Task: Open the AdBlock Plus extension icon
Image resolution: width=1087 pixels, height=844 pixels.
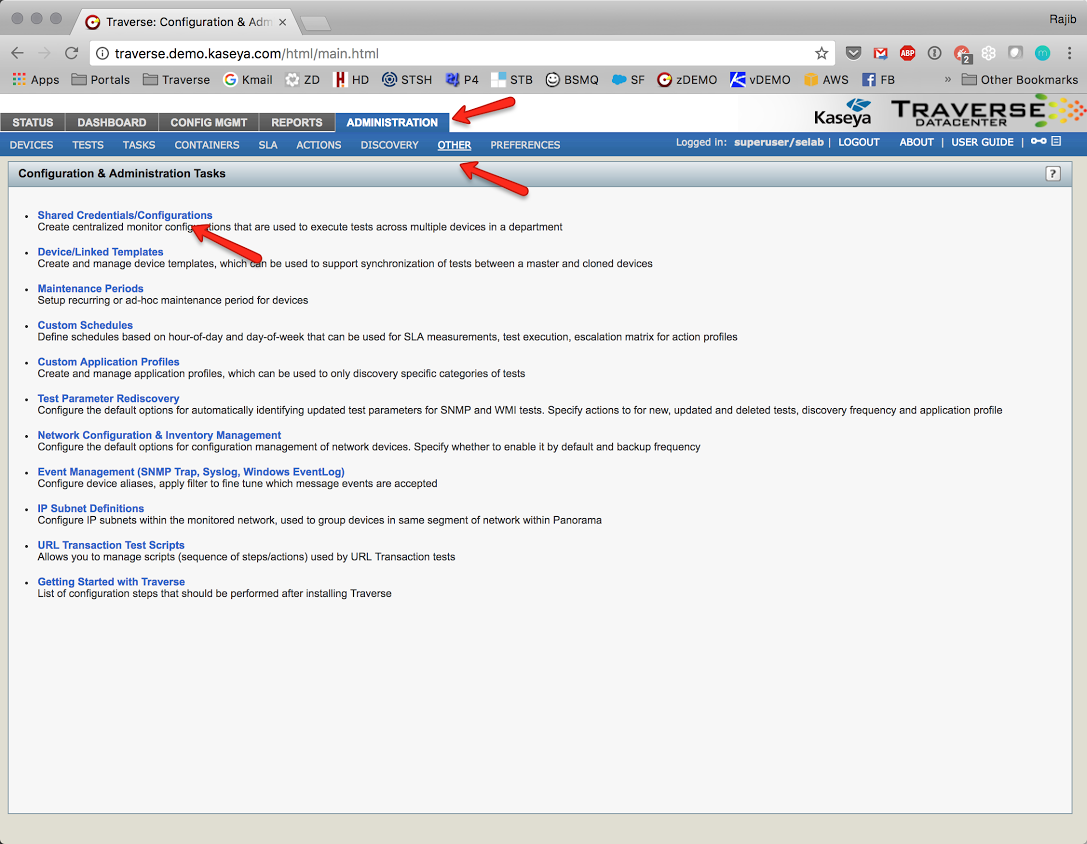Action: (907, 53)
